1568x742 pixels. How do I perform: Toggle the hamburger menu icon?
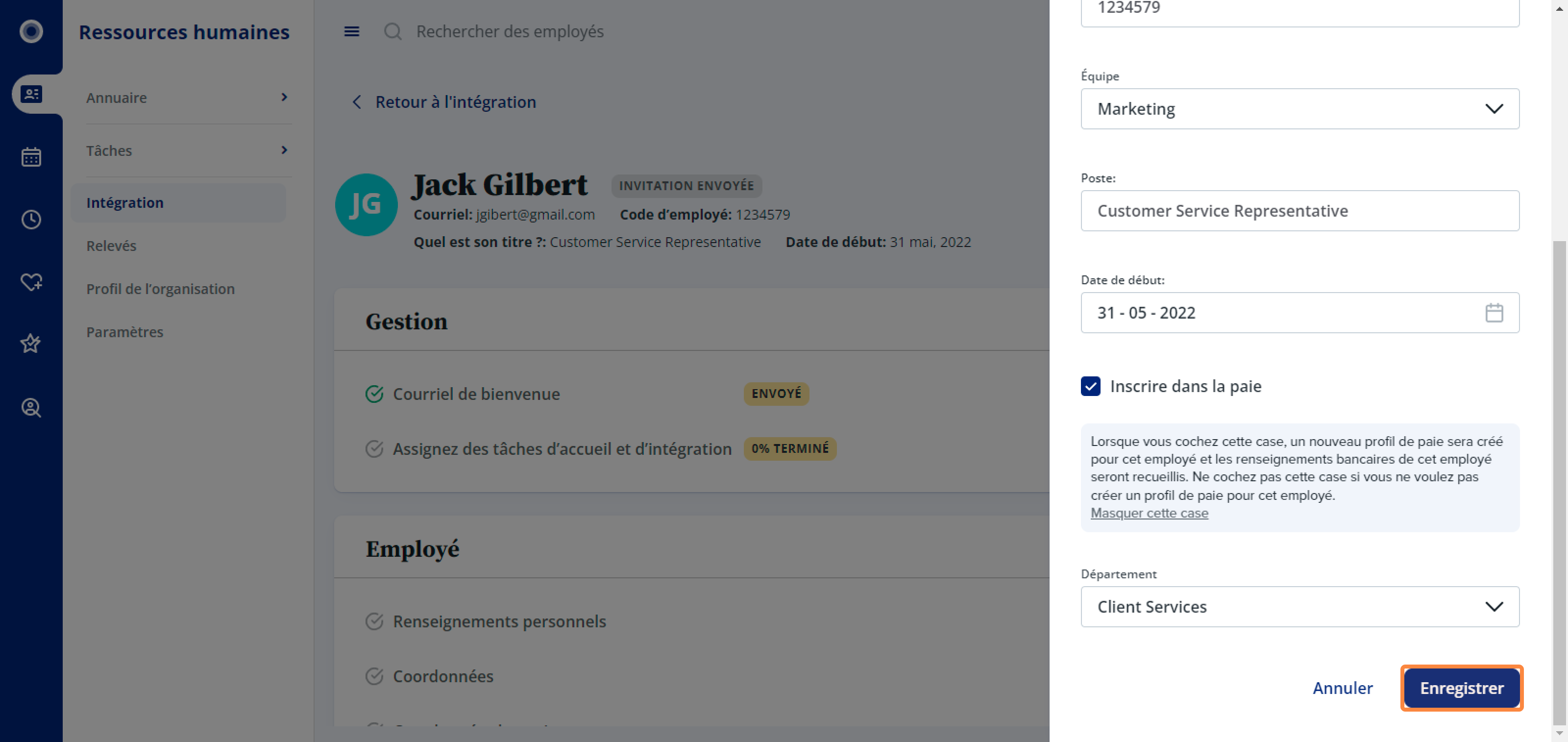[x=352, y=31]
